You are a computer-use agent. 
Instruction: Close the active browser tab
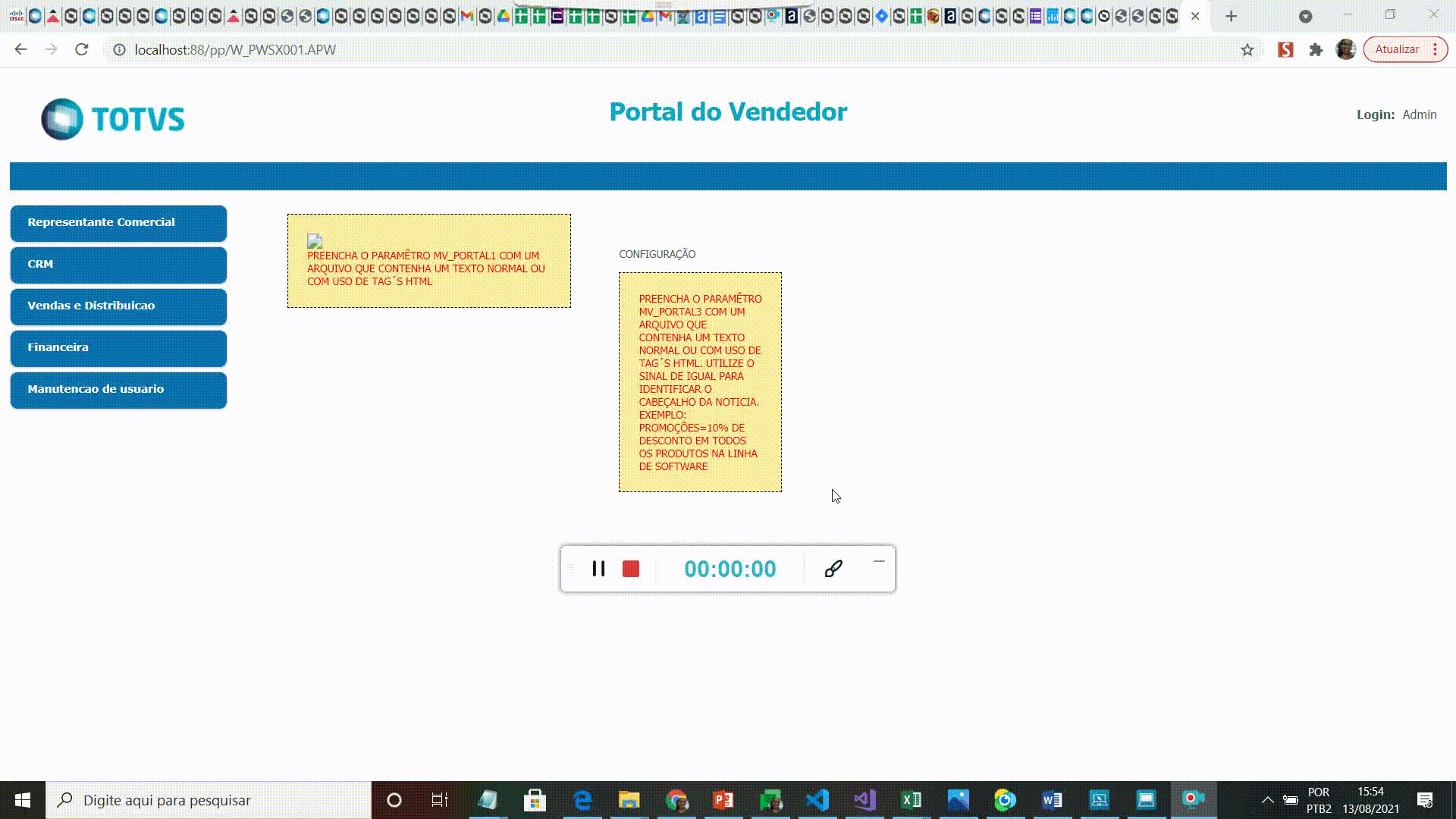pos(1195,16)
